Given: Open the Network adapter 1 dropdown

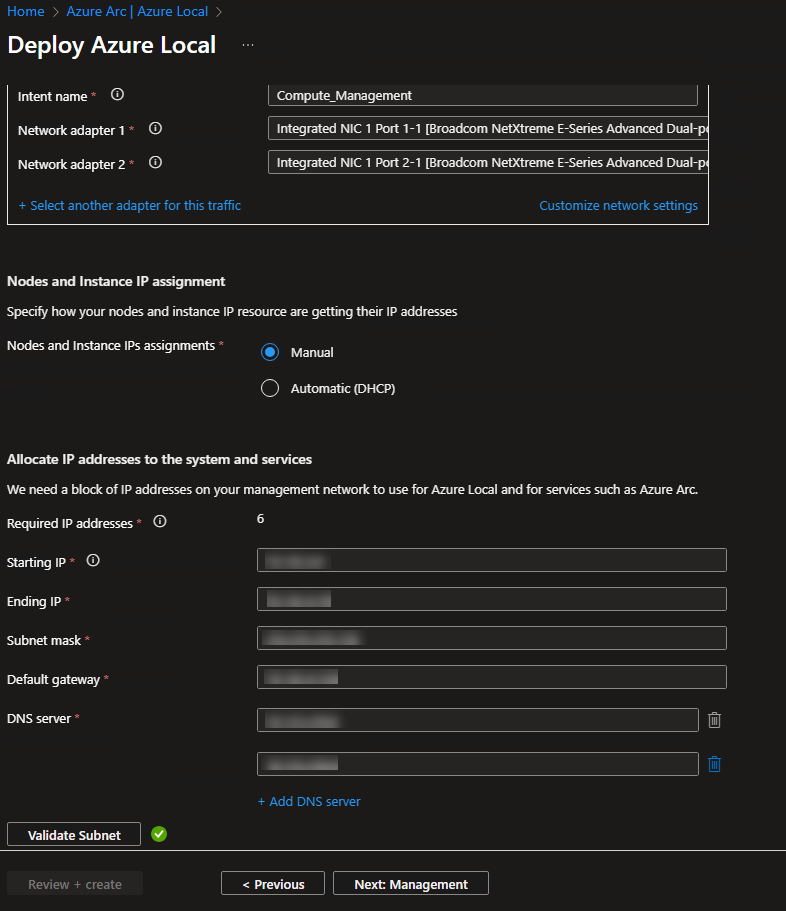Looking at the screenshot, I should (488, 128).
